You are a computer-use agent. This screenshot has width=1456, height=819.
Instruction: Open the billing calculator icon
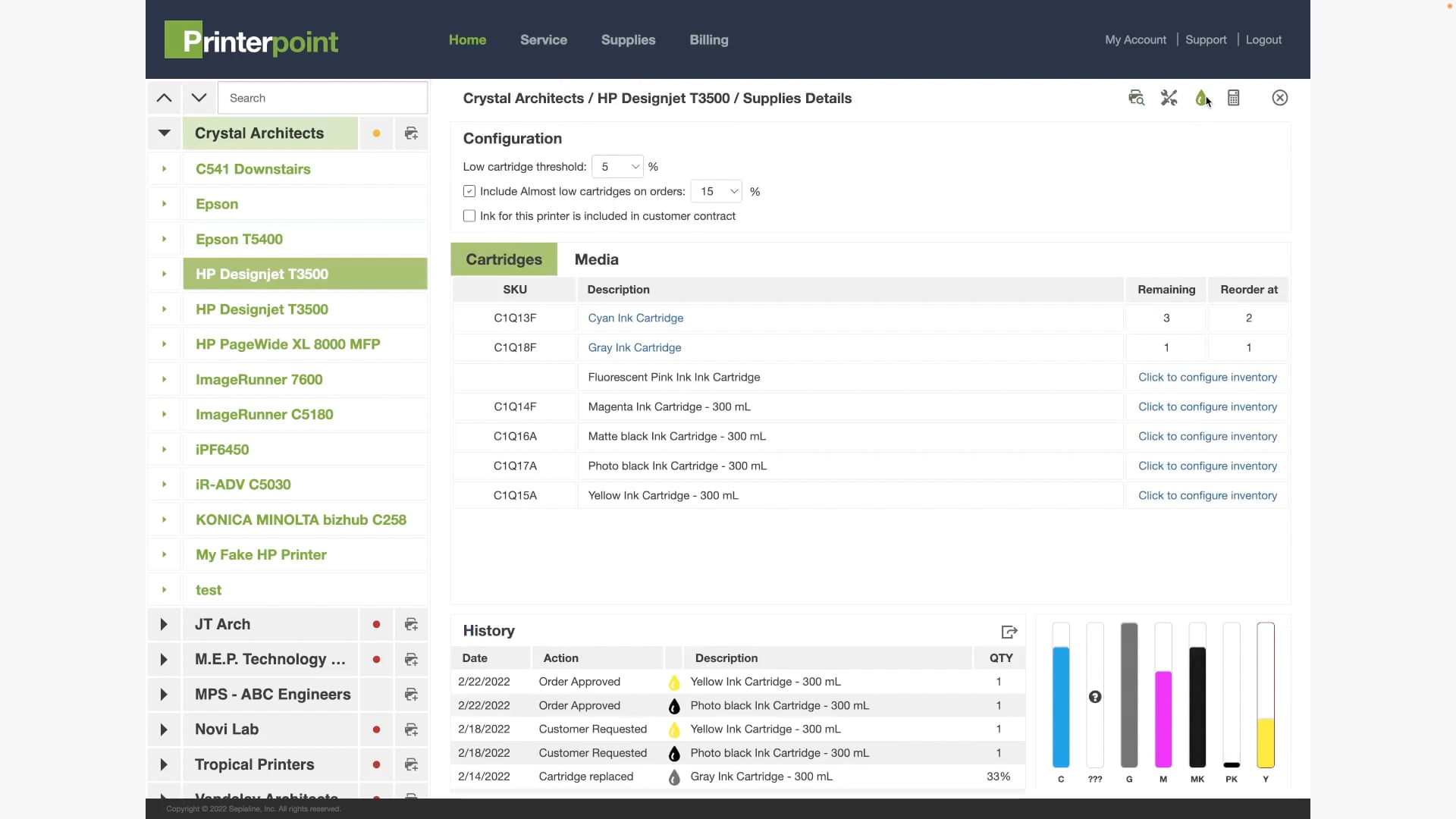[1234, 98]
